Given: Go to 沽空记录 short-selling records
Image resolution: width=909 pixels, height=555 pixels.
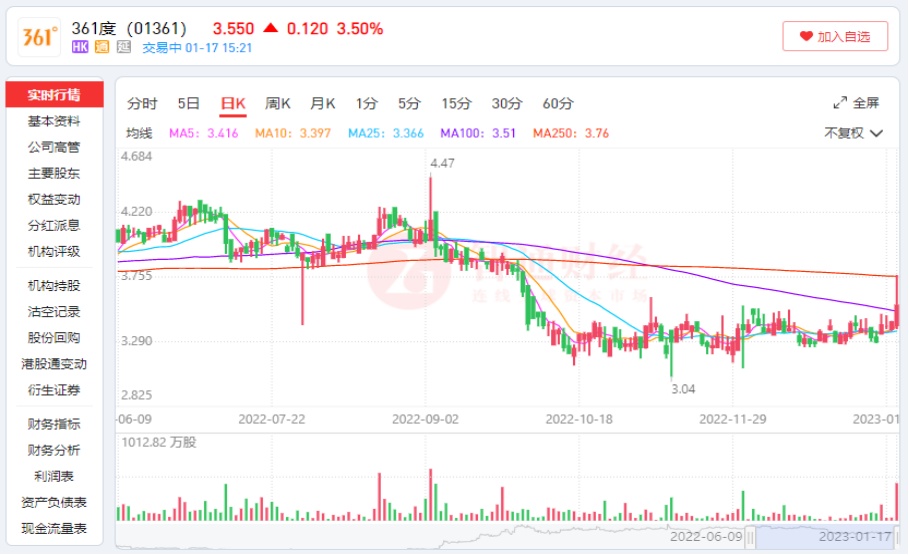Looking at the screenshot, I should pos(54,312).
